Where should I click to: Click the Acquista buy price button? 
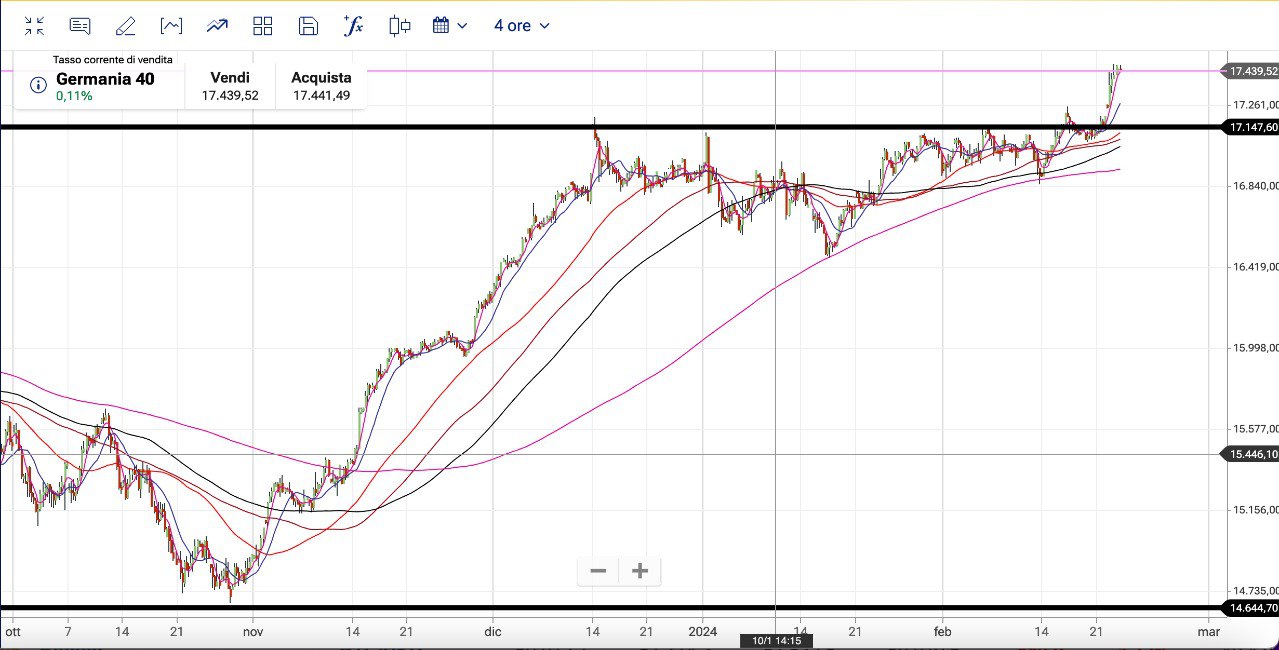click(321, 86)
